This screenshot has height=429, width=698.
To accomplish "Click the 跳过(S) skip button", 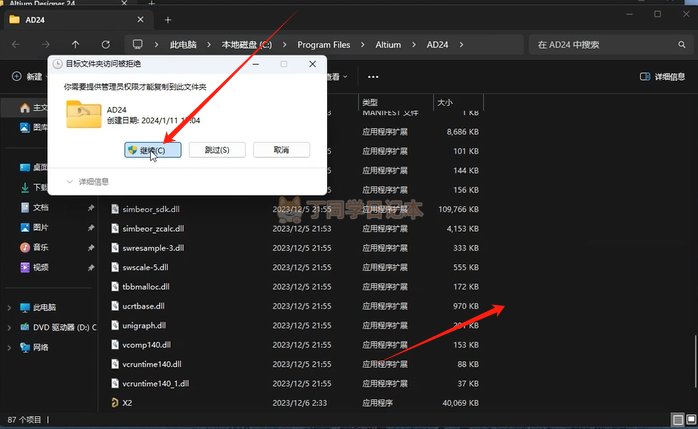I will pyautogui.click(x=217, y=150).
